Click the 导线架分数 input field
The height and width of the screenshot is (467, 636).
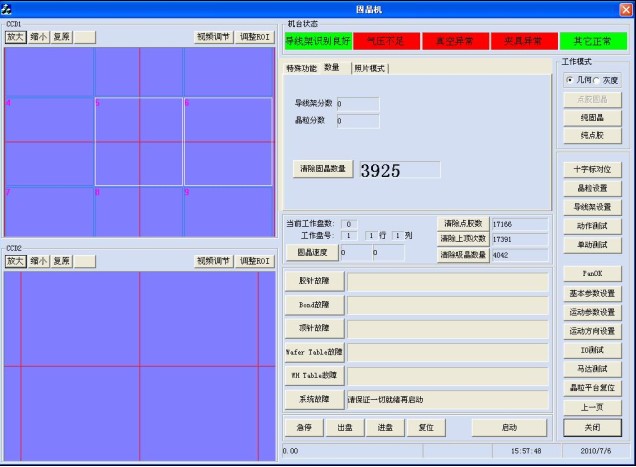(x=358, y=103)
